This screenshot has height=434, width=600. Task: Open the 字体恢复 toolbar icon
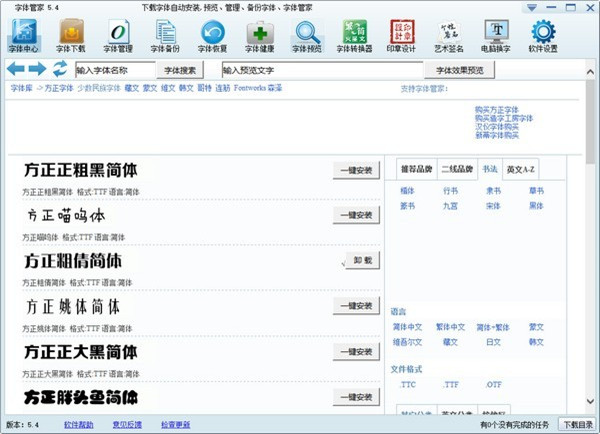pyautogui.click(x=212, y=36)
